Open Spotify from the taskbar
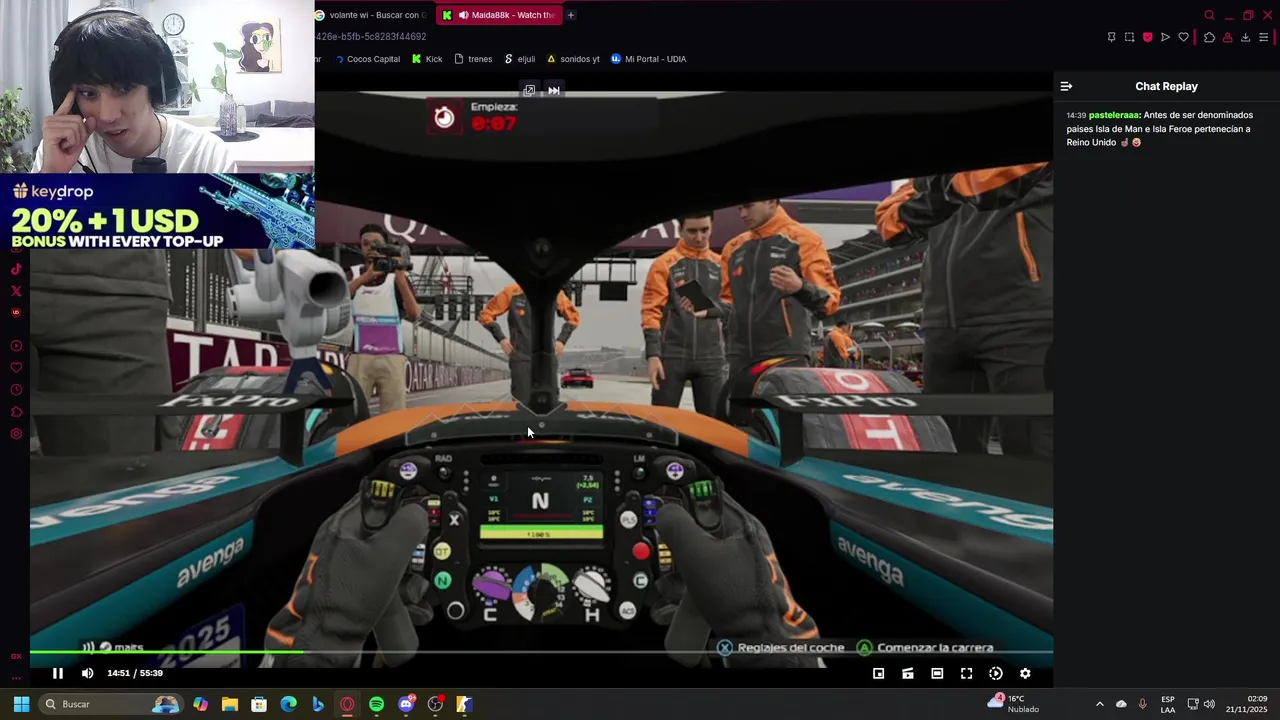This screenshot has height=720, width=1280. pyautogui.click(x=376, y=704)
